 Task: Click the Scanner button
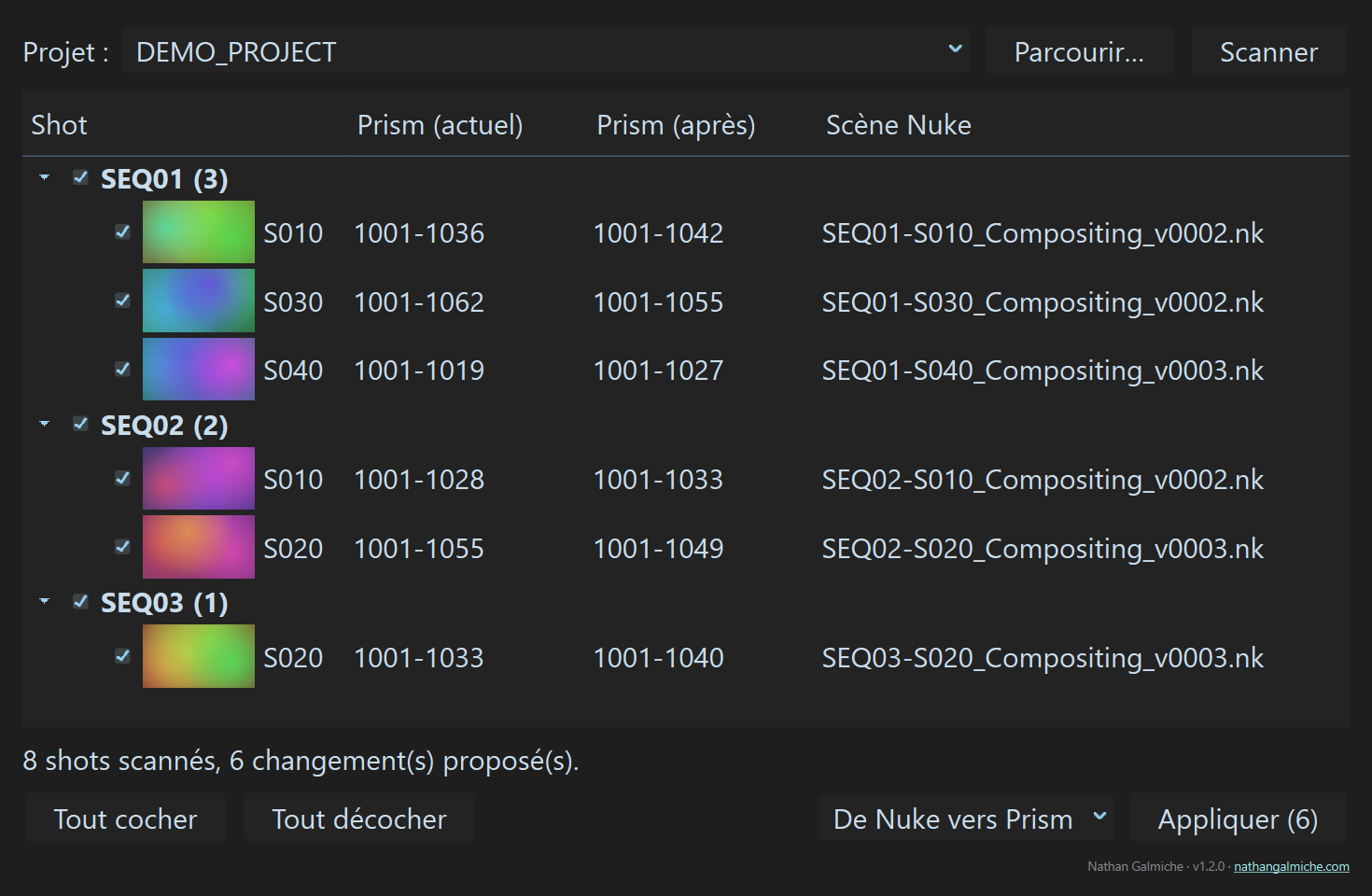coord(1269,50)
